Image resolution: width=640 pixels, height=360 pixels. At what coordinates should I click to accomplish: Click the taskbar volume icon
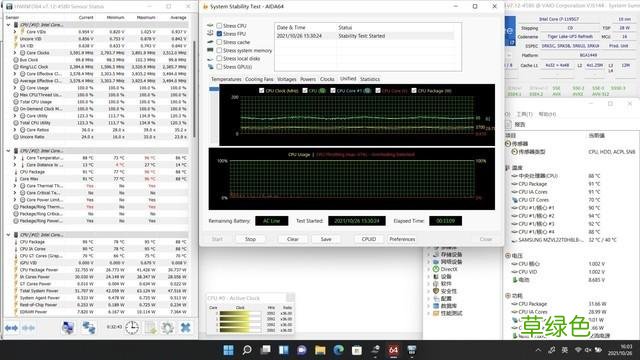pyautogui.click(x=588, y=350)
